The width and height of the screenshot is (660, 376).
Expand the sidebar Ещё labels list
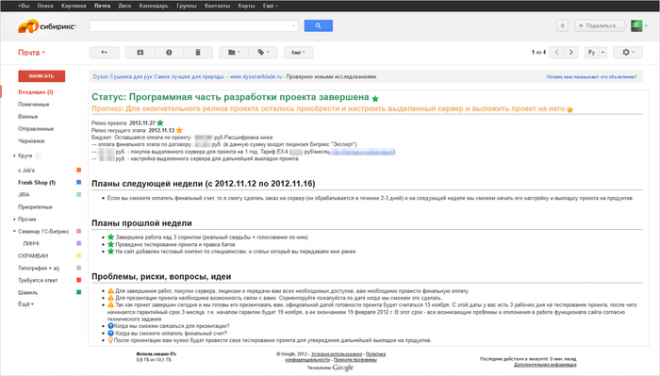pyautogui.click(x=26, y=304)
